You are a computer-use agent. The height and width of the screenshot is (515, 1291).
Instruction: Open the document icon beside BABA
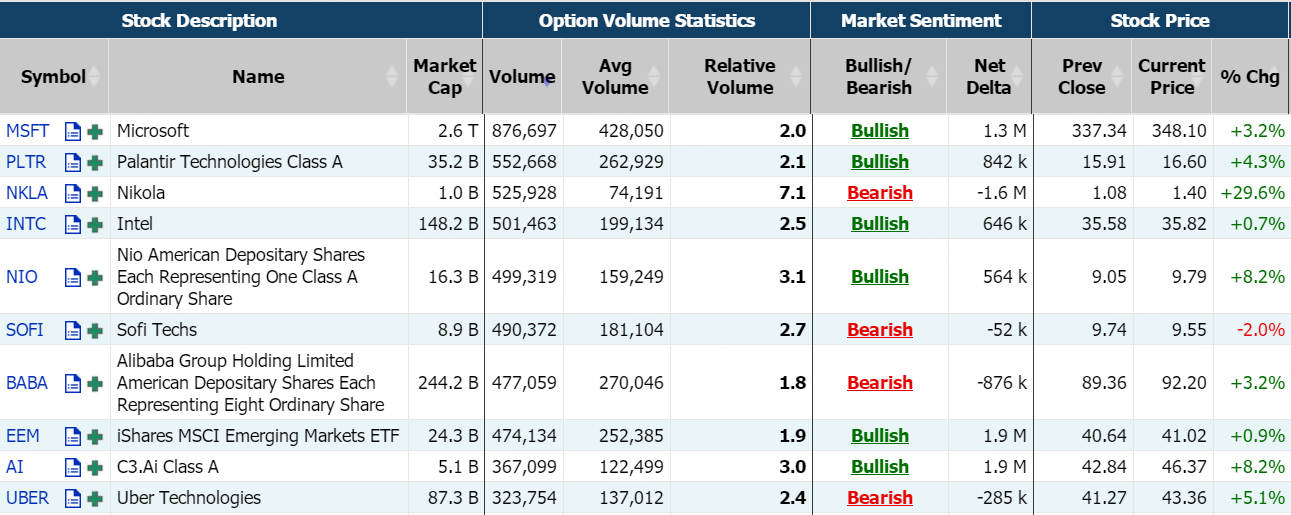(73, 383)
